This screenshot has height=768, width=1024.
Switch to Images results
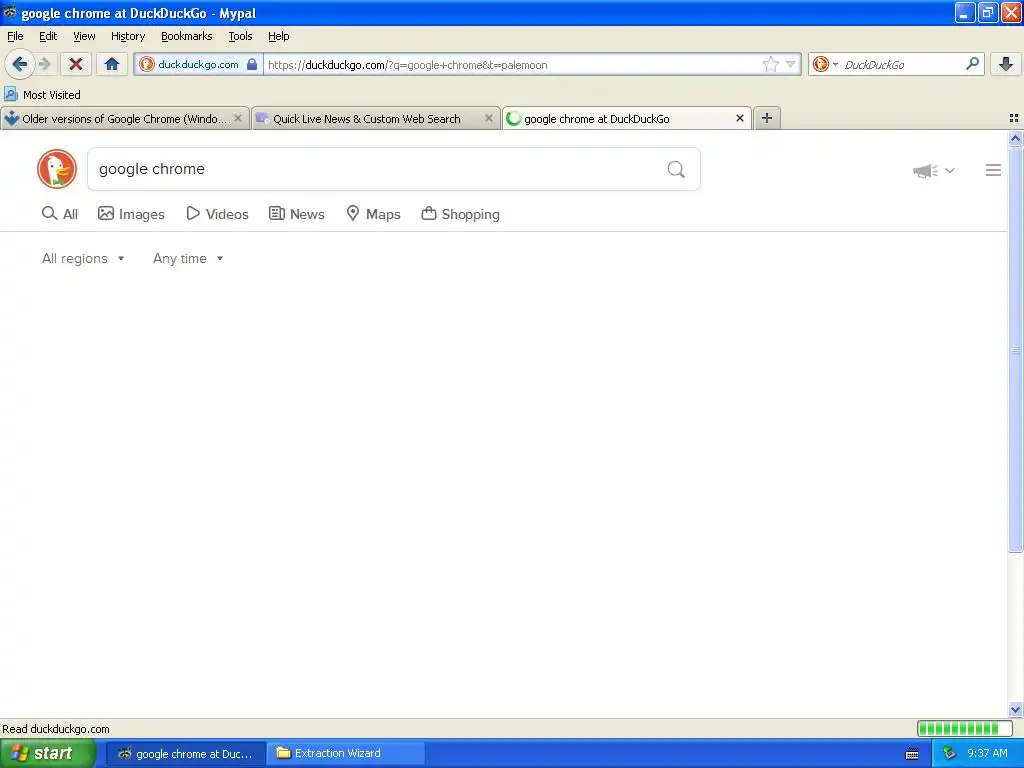131,214
